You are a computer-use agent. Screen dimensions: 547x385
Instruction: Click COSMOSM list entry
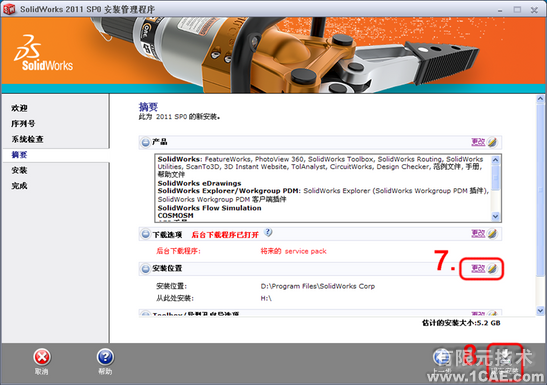click(x=175, y=216)
